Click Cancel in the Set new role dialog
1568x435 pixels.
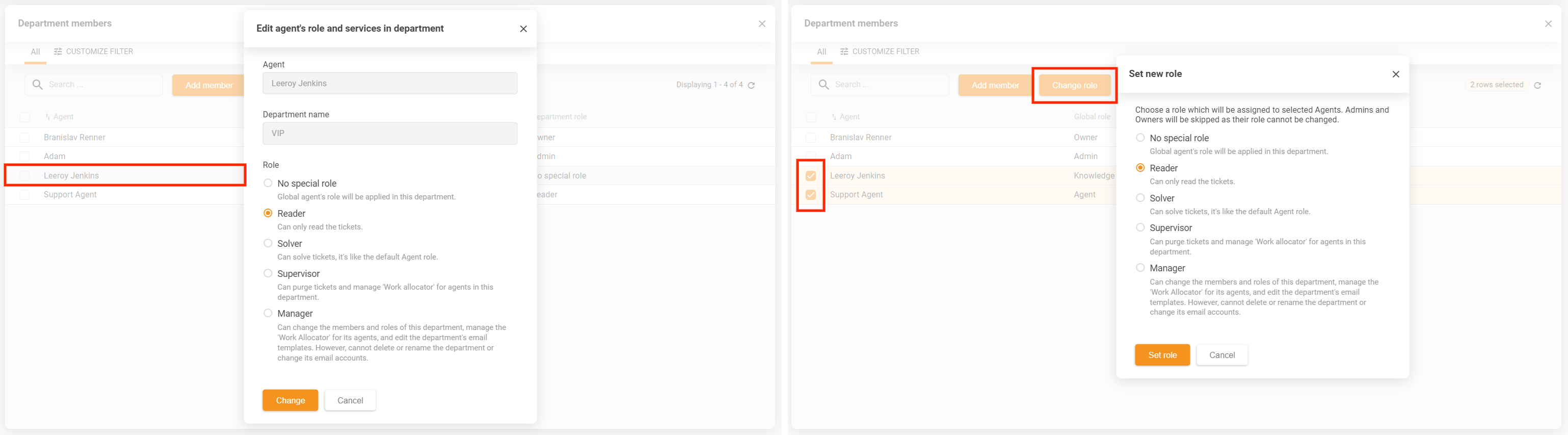pyautogui.click(x=1221, y=355)
